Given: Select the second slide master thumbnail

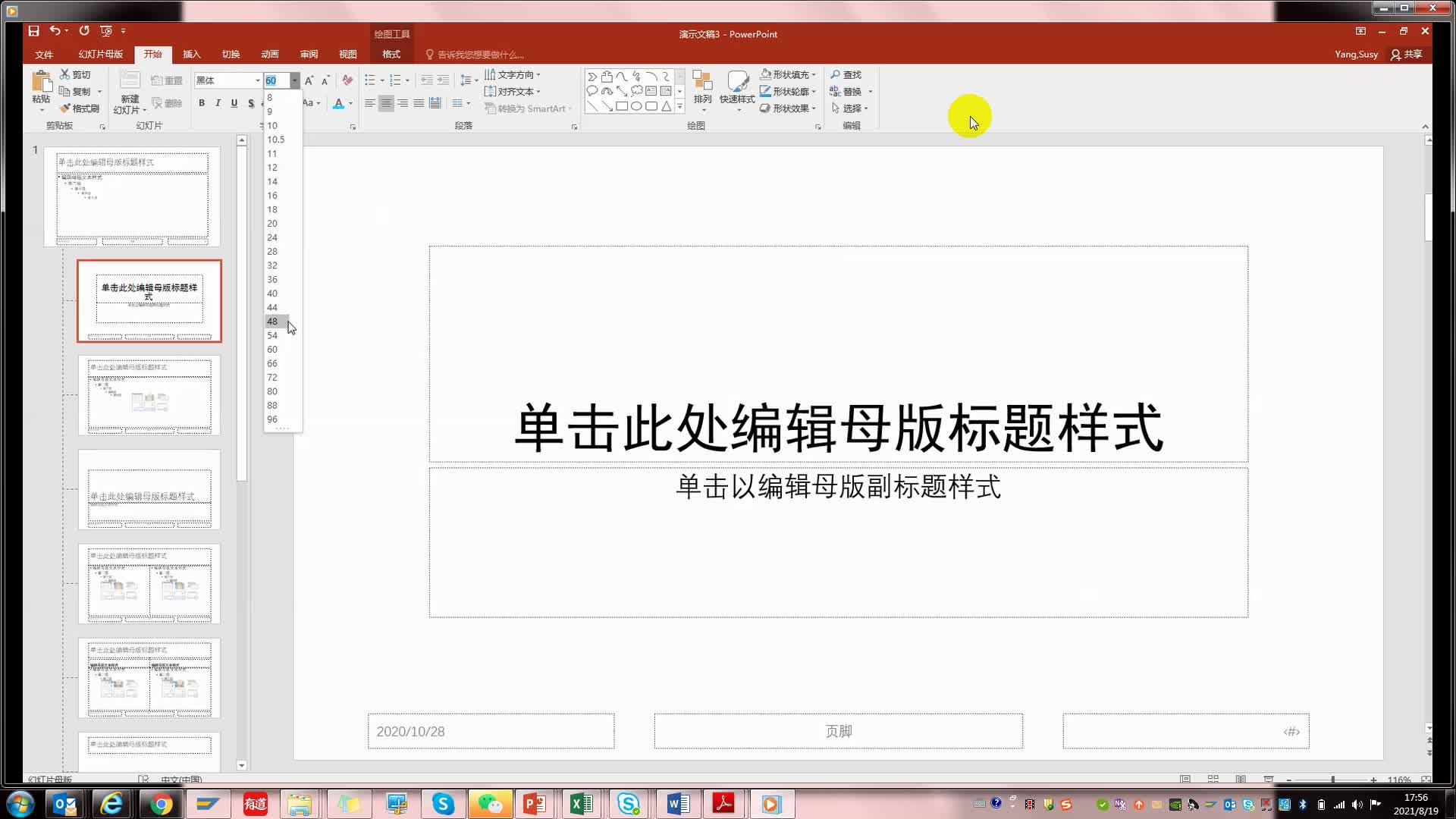Looking at the screenshot, I should [x=149, y=301].
